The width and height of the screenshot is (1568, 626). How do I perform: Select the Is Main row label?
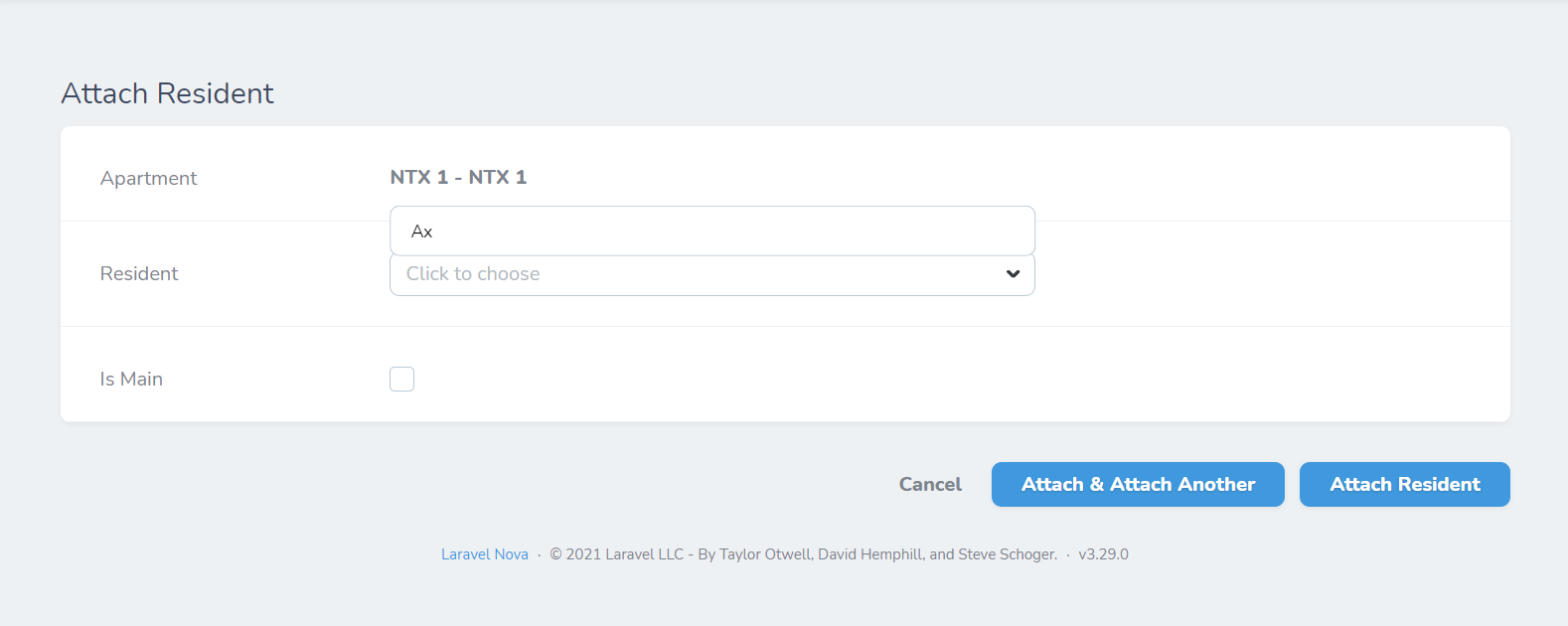click(x=130, y=379)
